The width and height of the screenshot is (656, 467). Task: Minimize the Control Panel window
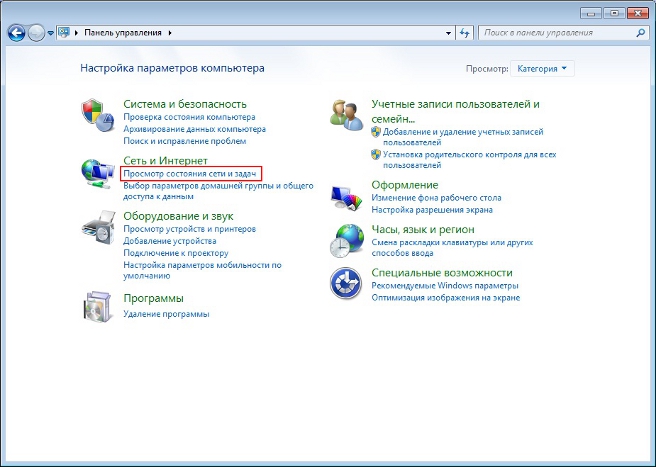click(591, 13)
